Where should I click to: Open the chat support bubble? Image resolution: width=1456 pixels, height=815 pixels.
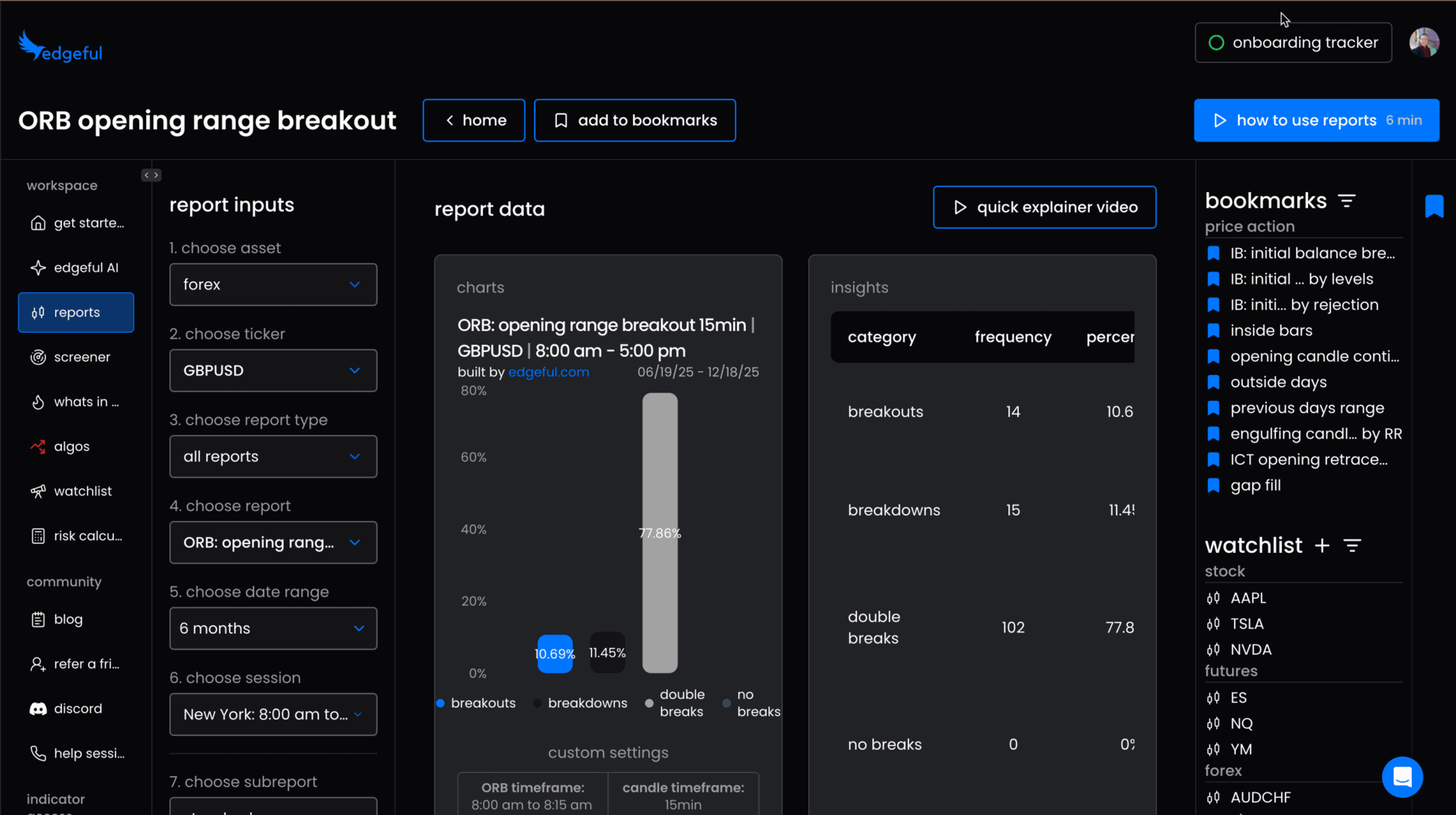point(1402,776)
